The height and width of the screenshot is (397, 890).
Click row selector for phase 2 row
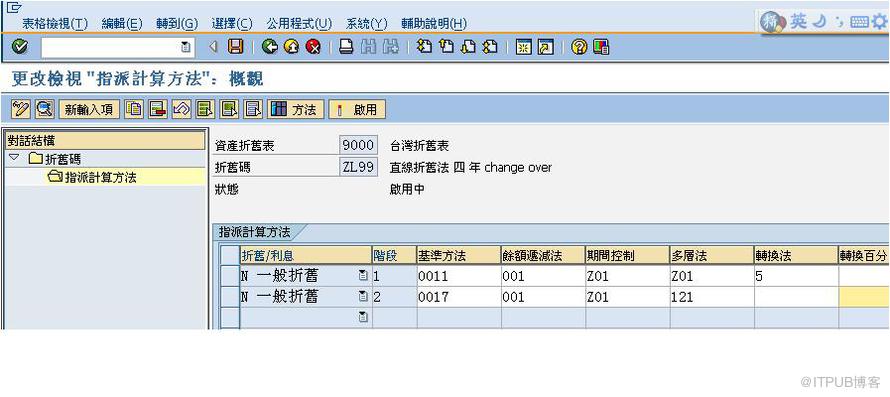pyautogui.click(x=229, y=297)
